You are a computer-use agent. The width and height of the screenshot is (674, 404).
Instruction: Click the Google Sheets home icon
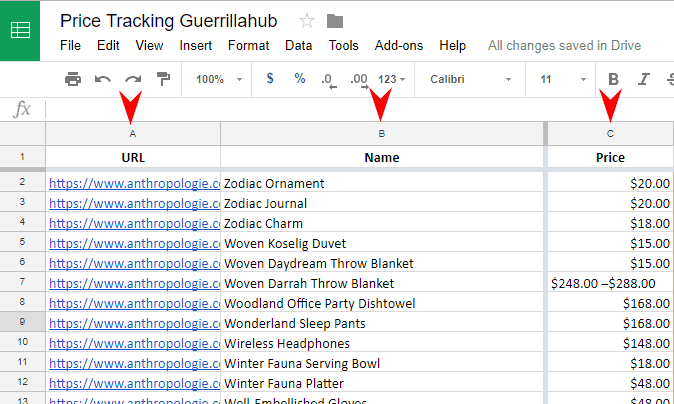click(x=21, y=30)
